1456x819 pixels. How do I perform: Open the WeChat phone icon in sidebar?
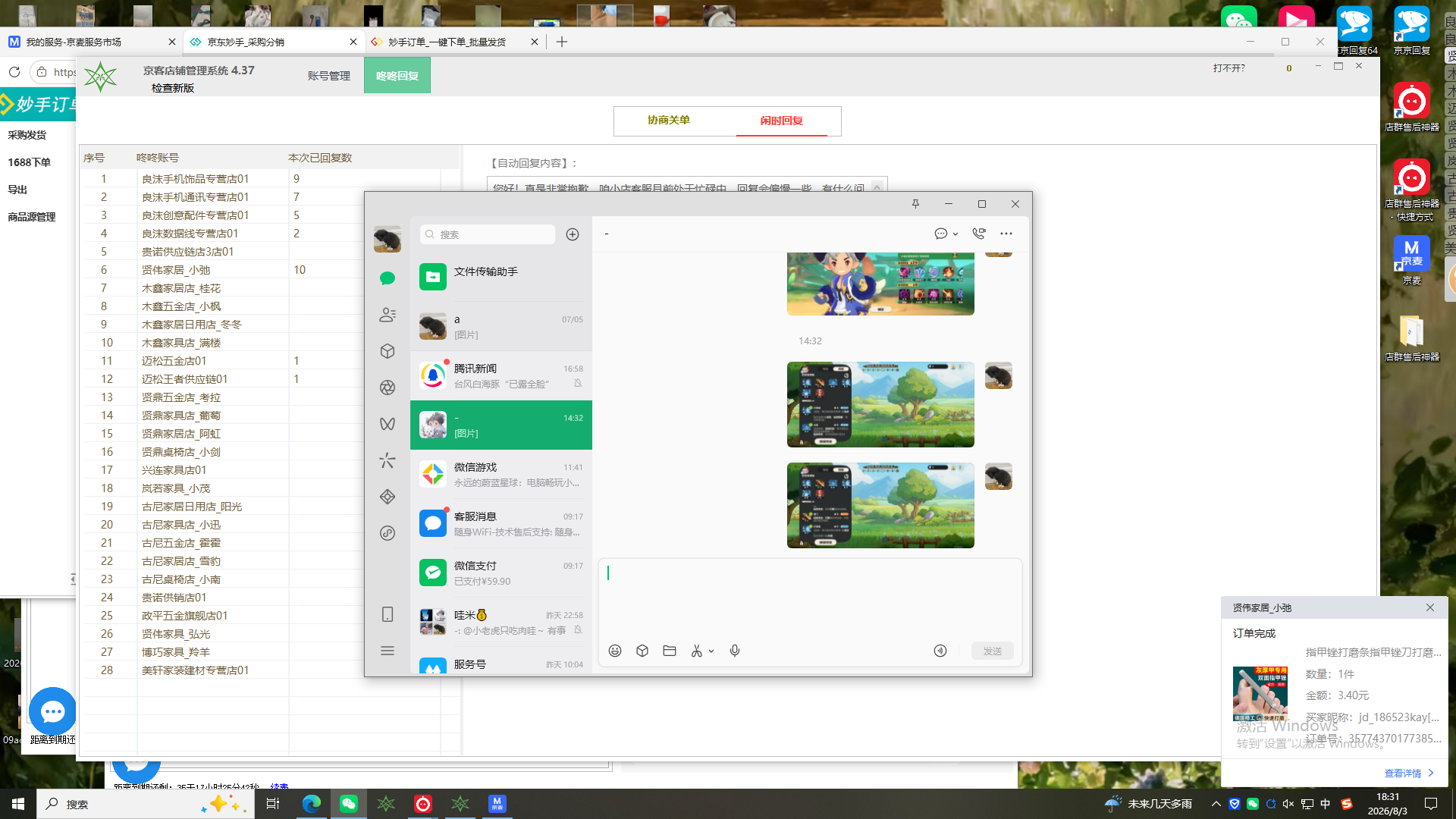click(388, 614)
